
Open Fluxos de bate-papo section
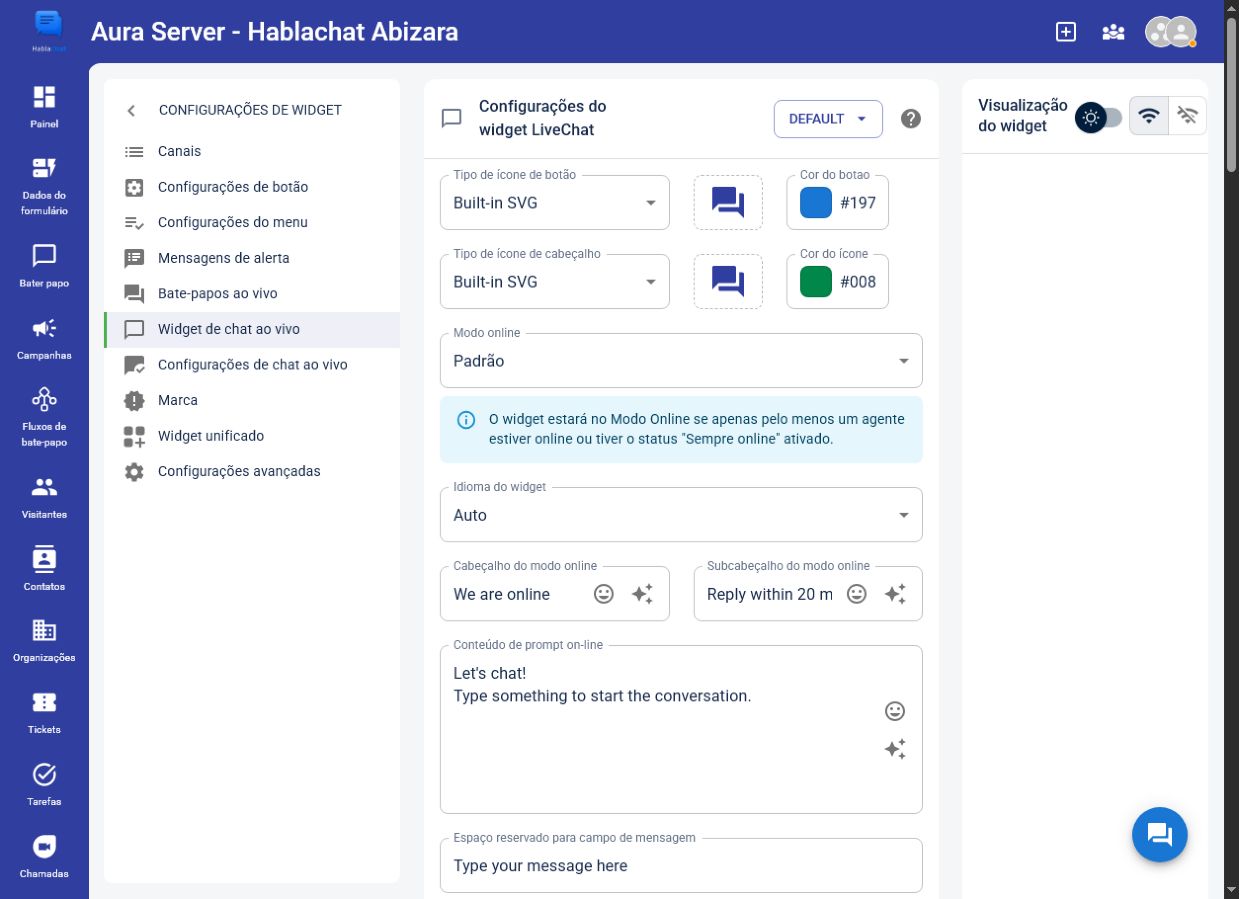click(x=44, y=417)
